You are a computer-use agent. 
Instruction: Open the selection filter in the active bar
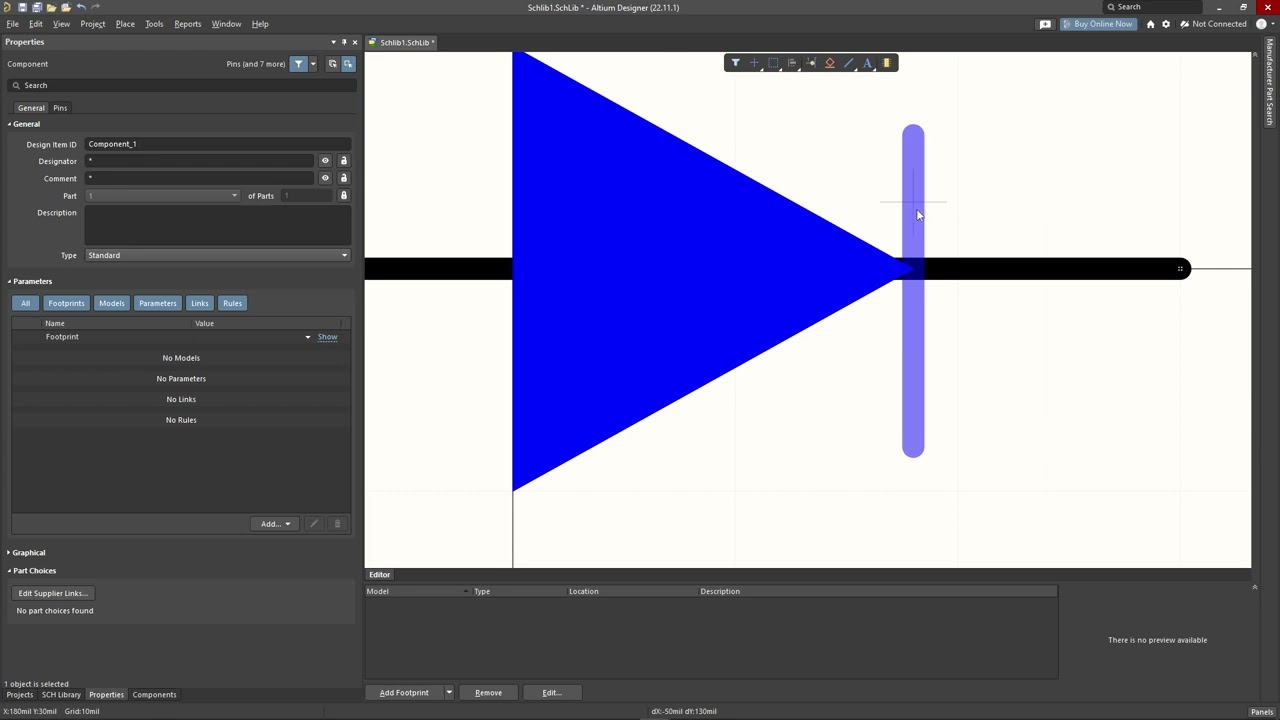[735, 63]
